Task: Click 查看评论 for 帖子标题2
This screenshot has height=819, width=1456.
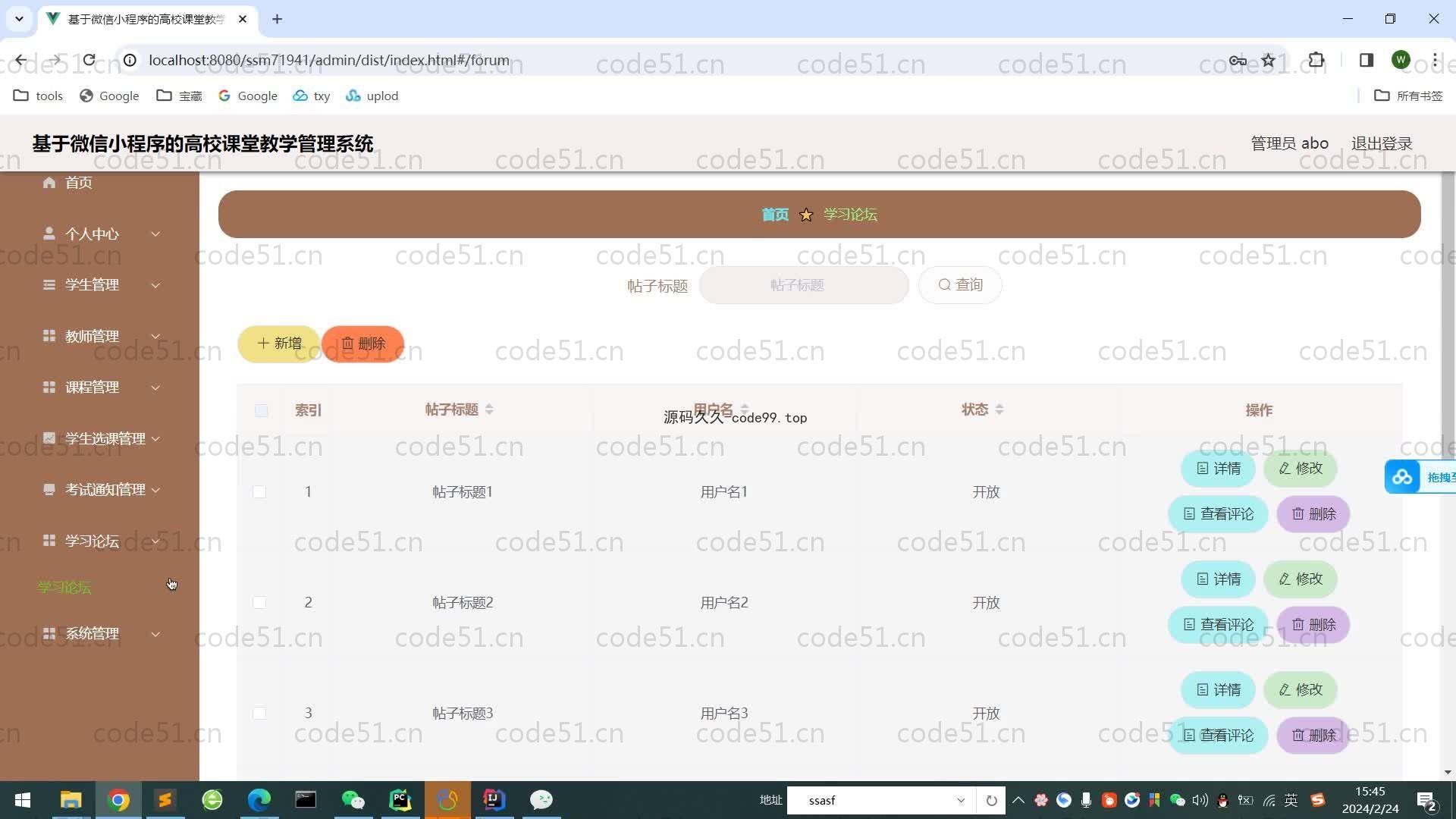Action: point(1218,625)
